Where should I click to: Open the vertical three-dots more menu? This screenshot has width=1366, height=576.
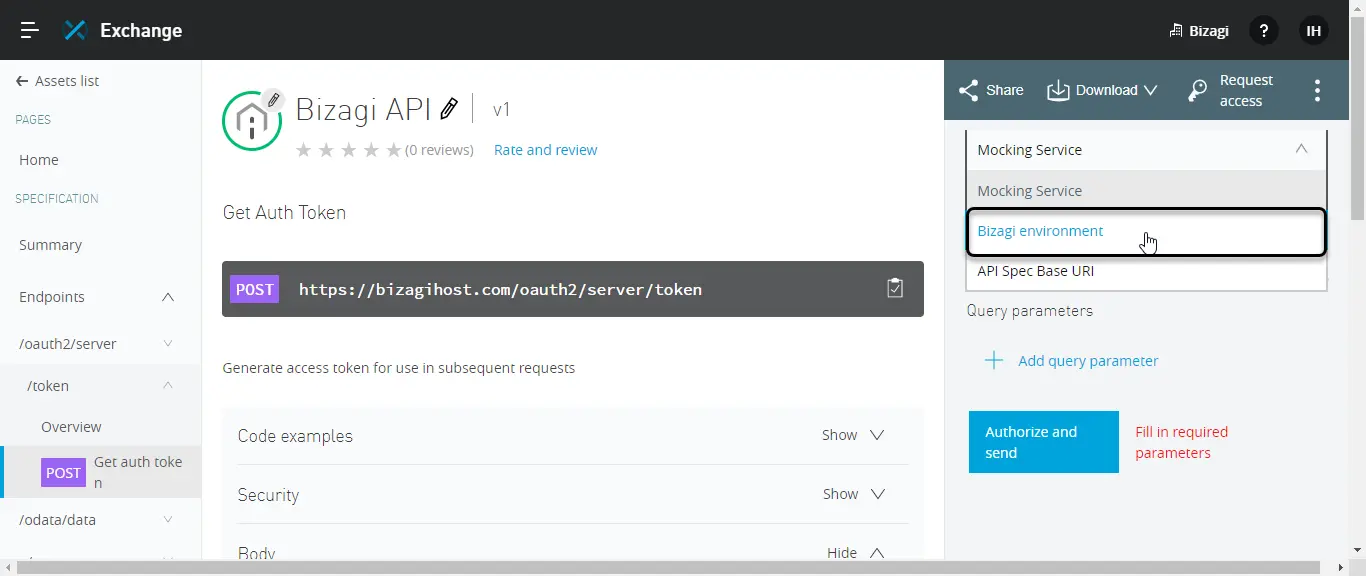click(1317, 90)
